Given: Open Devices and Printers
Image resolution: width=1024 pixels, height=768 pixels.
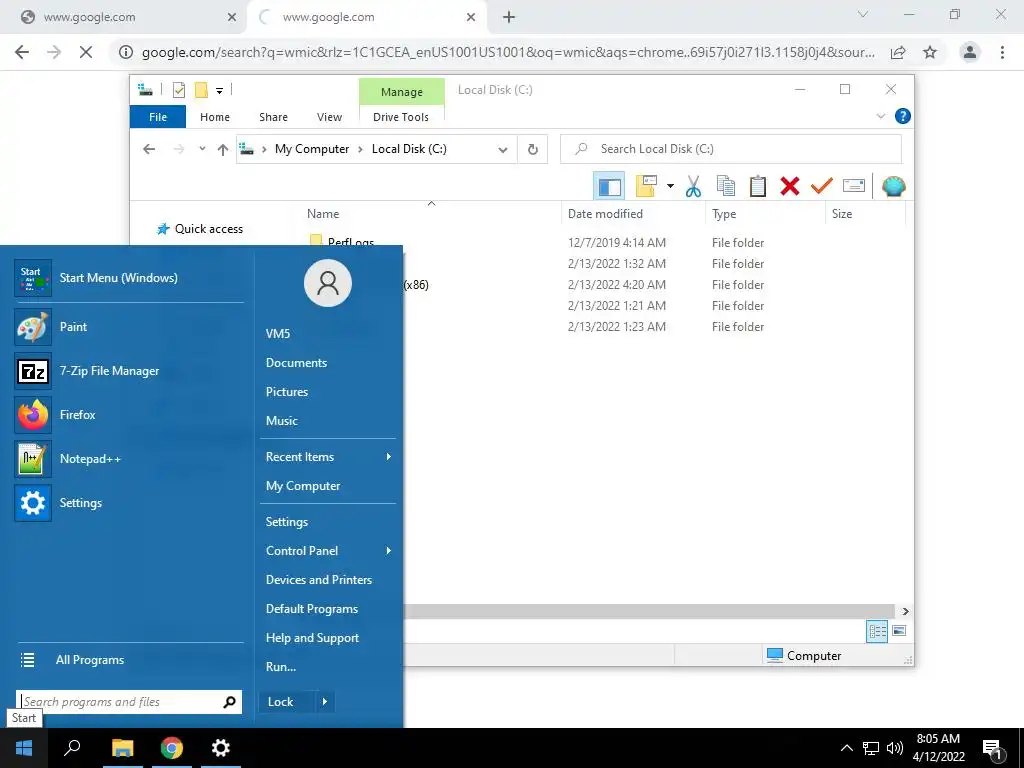Looking at the screenshot, I should point(319,581).
